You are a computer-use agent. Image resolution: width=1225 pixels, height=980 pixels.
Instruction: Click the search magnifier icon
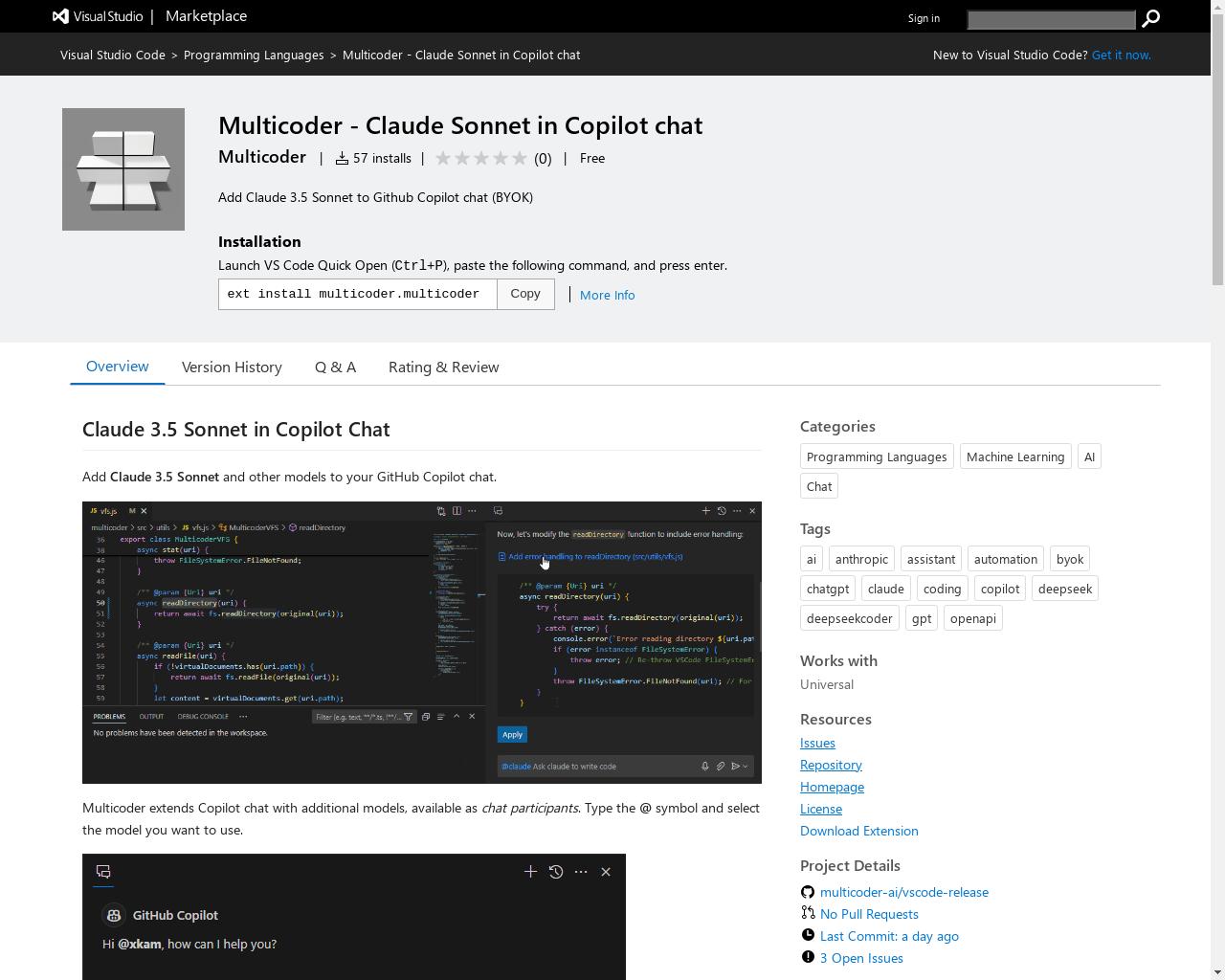1151,18
